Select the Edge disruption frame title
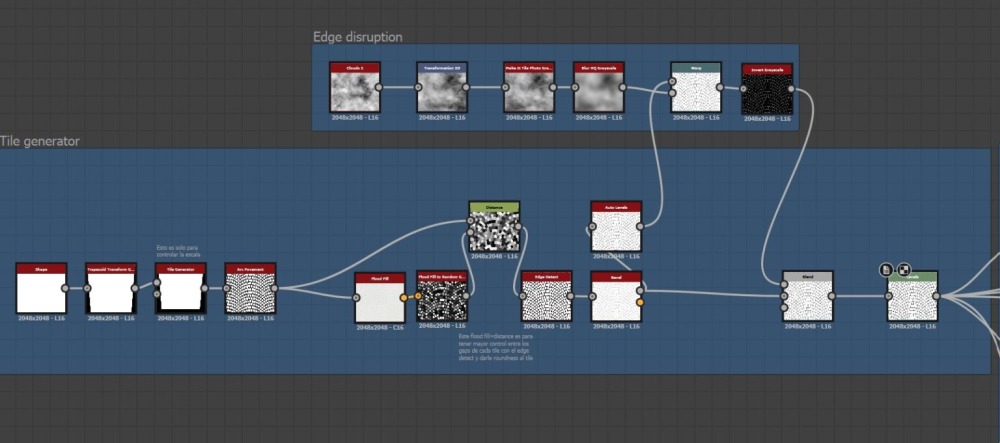The height and width of the screenshot is (443, 1000). point(358,37)
